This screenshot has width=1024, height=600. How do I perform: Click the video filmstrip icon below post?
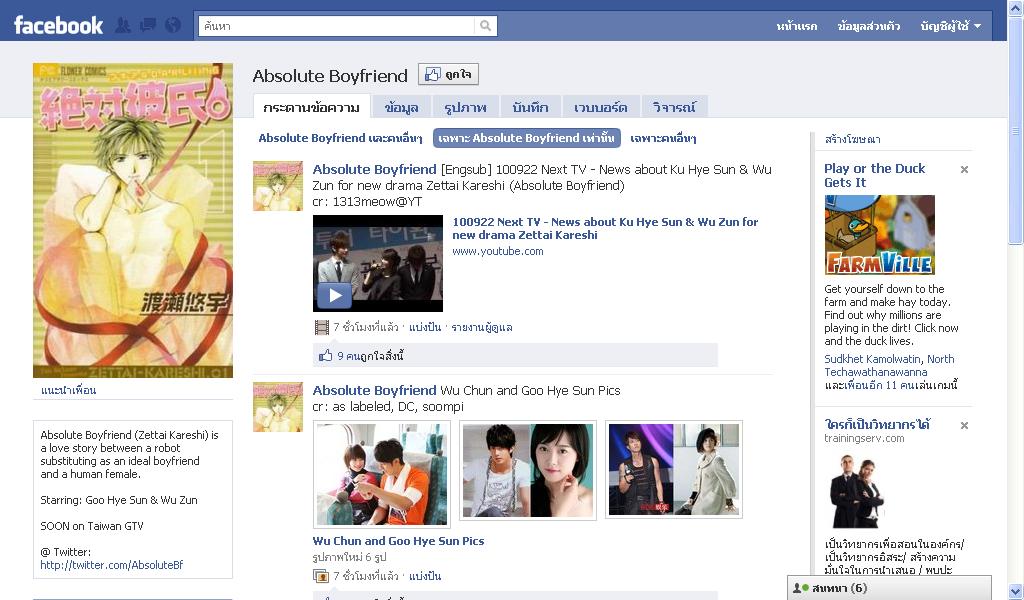tap(322, 327)
